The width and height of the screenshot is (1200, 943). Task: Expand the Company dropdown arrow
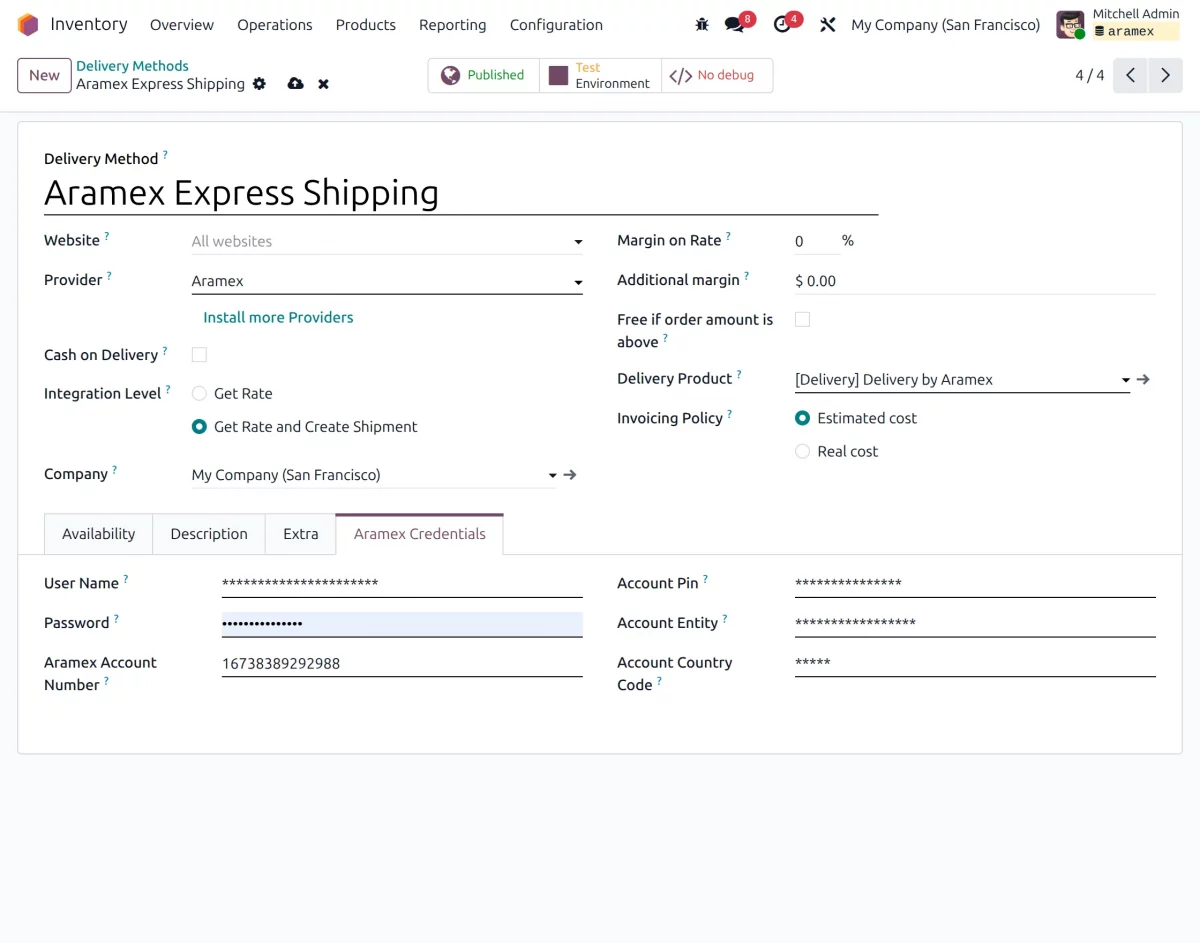552,476
